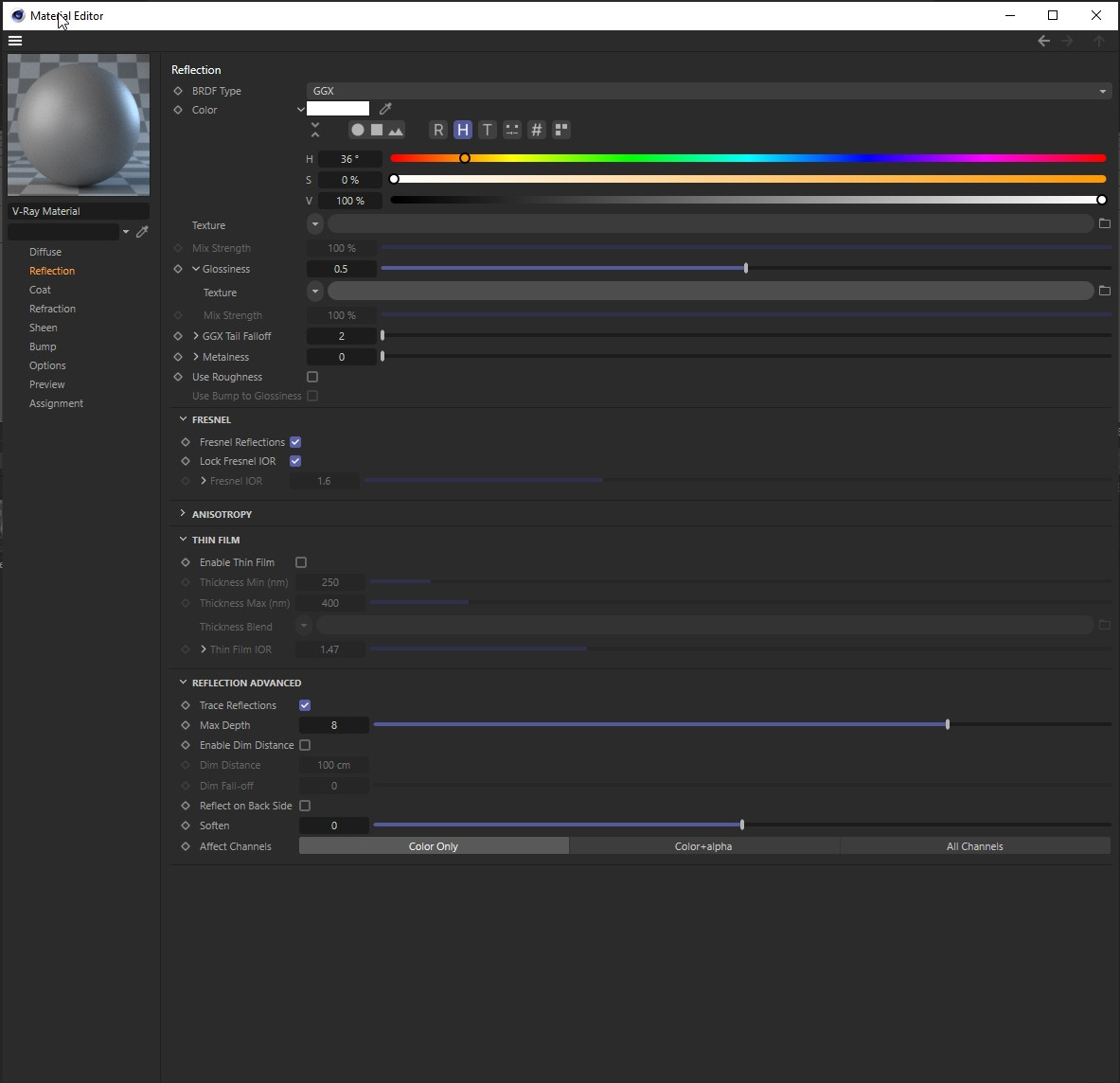This screenshot has width=1120, height=1083.
Task: Collapse REFLECTION ADVANCED section
Action: pyautogui.click(x=183, y=683)
